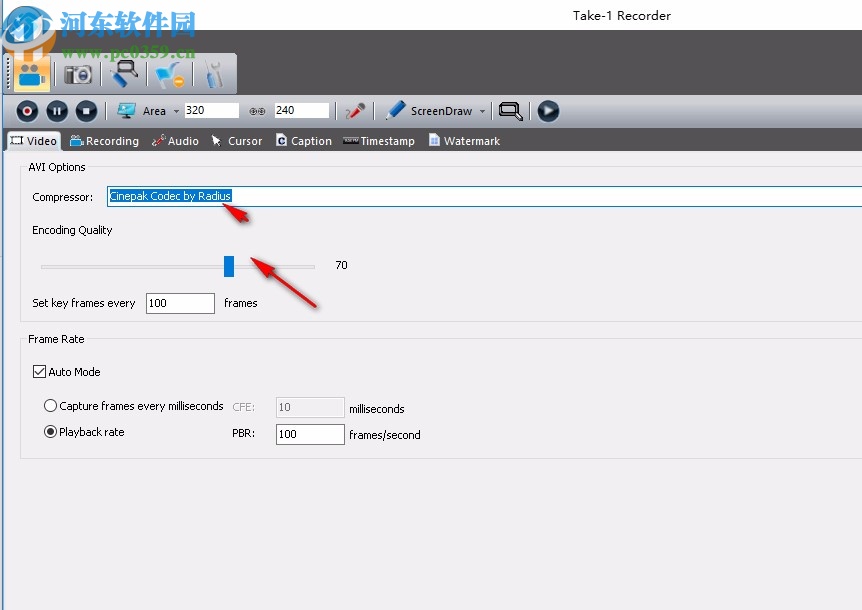Toggle the width-height aspect link icon
This screenshot has height=610, width=862.
tap(257, 111)
